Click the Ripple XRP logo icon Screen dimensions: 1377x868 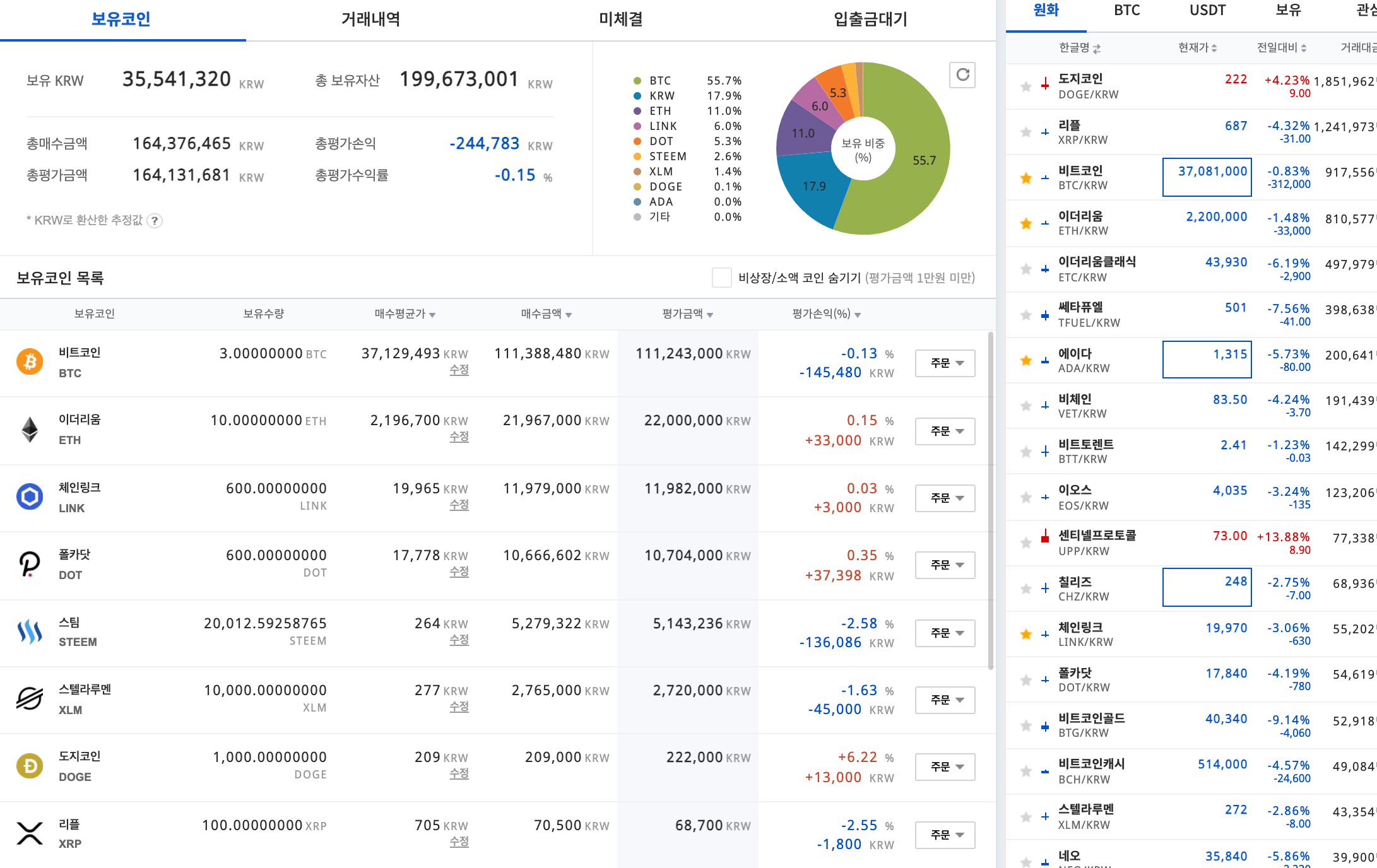click(30, 833)
